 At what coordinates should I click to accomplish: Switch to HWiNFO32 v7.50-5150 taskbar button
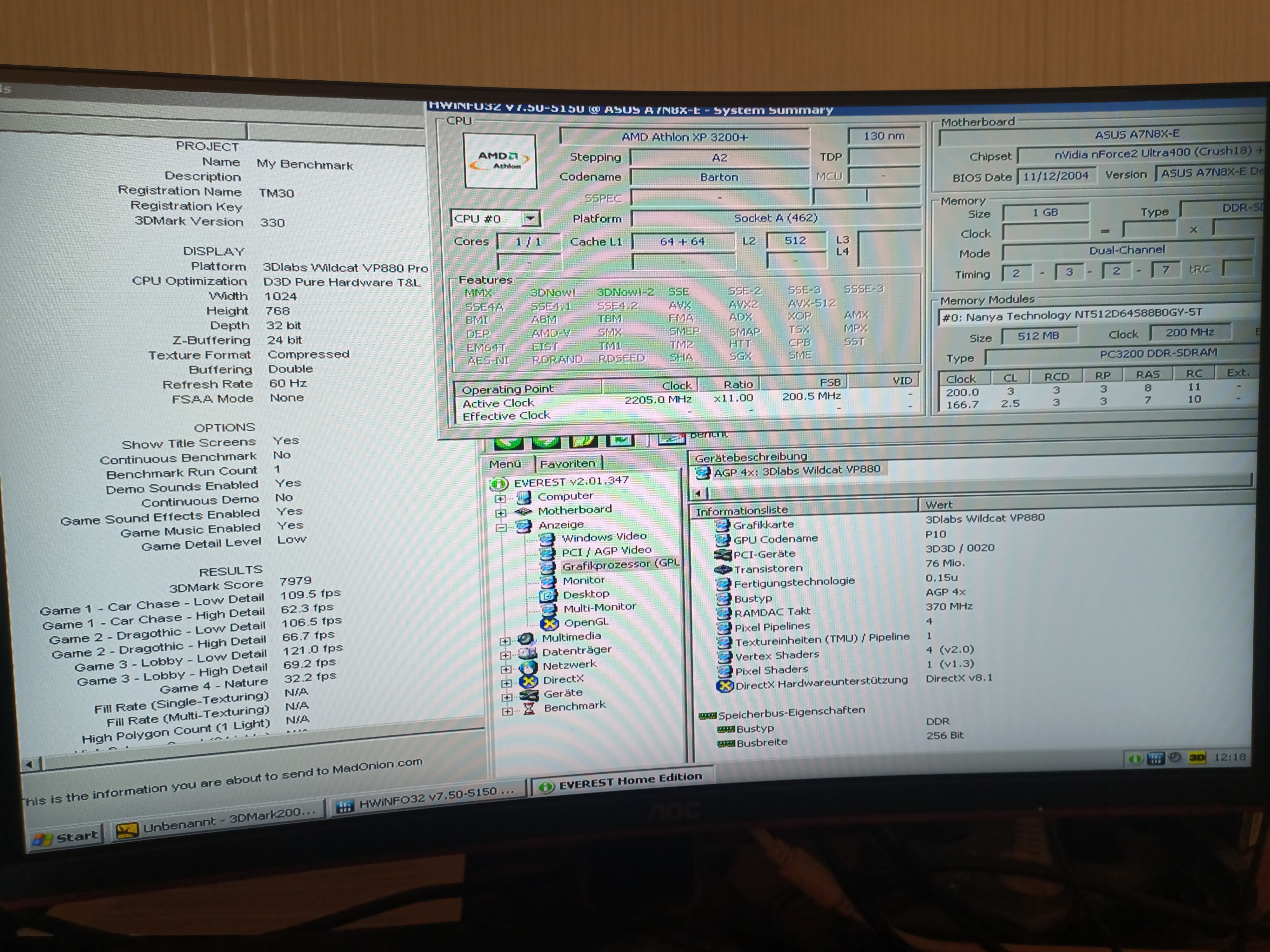[x=429, y=798]
